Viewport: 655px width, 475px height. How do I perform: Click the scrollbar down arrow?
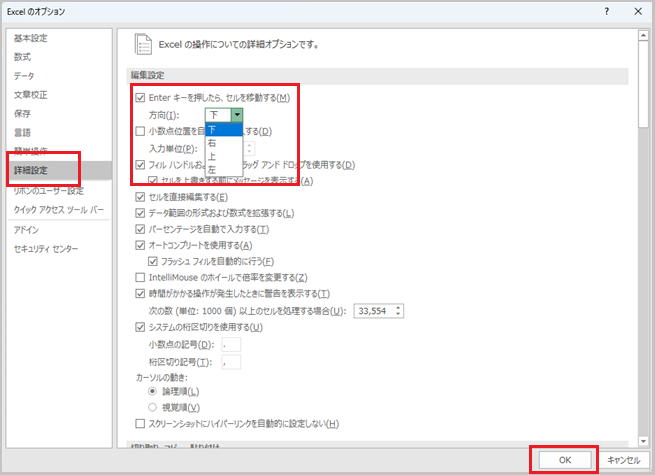pyautogui.click(x=643, y=441)
